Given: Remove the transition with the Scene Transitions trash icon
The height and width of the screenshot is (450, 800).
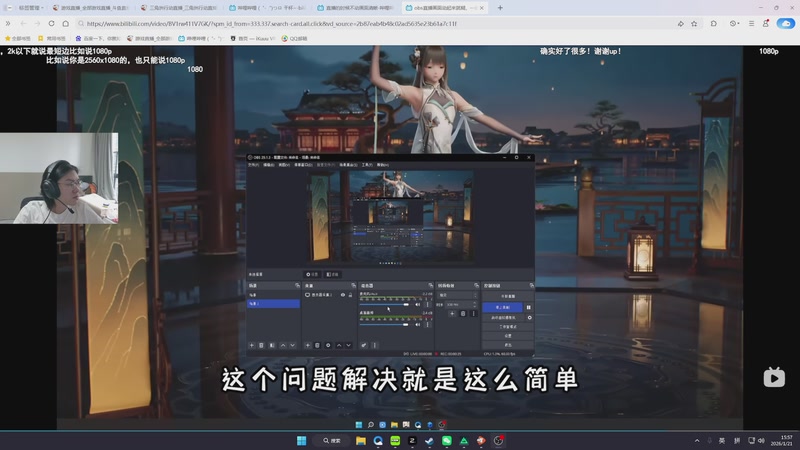Looking at the screenshot, I should (463, 313).
